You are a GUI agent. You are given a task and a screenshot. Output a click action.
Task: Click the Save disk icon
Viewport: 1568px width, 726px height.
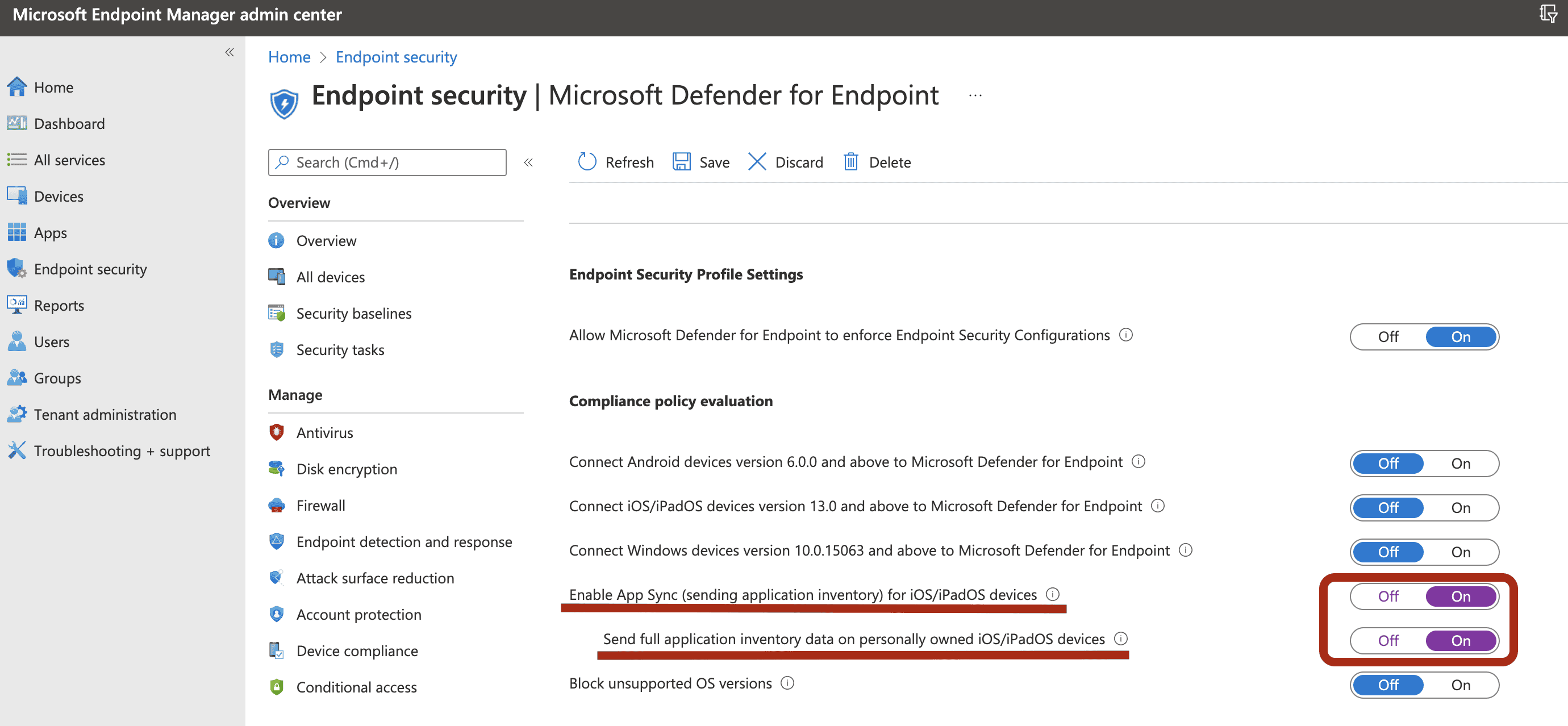[x=681, y=162]
